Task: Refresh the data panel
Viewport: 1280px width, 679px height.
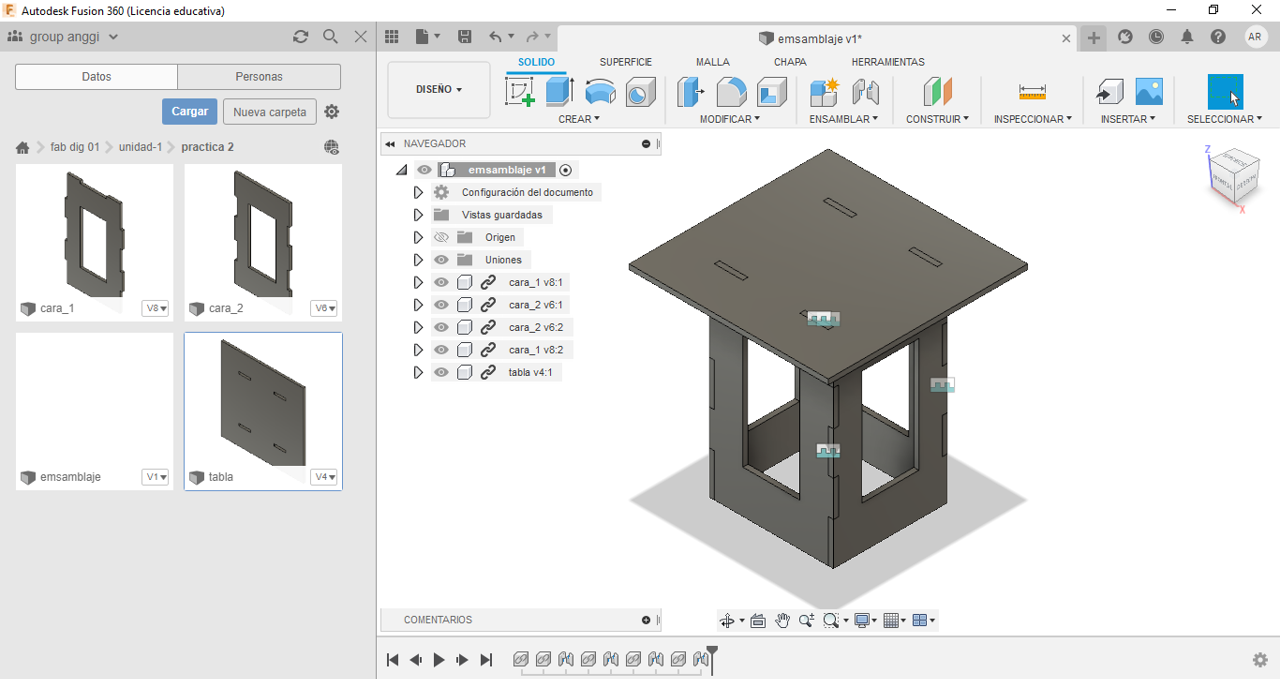Action: pos(300,37)
